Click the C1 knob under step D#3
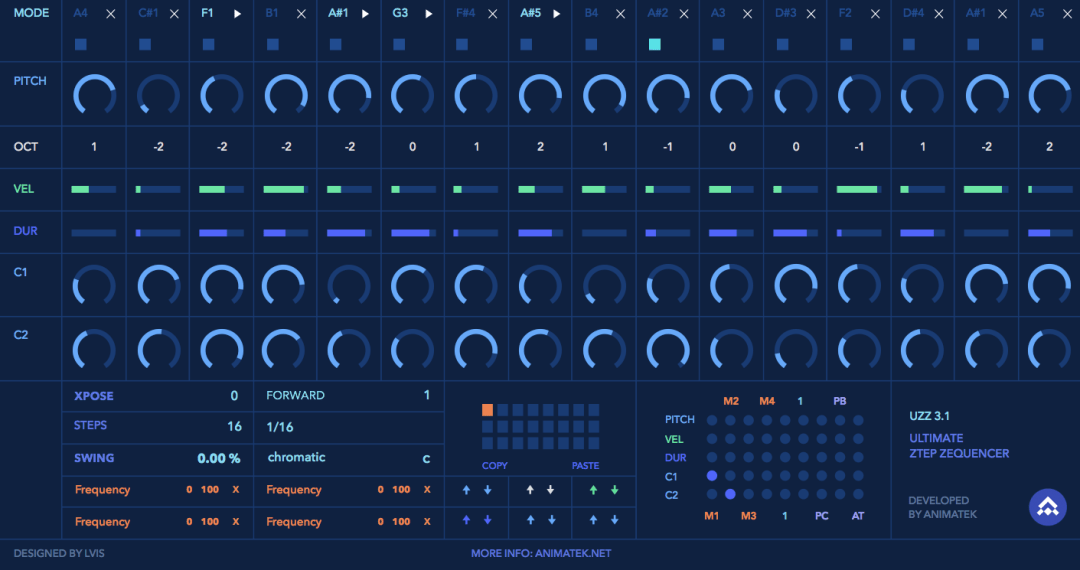 796,285
